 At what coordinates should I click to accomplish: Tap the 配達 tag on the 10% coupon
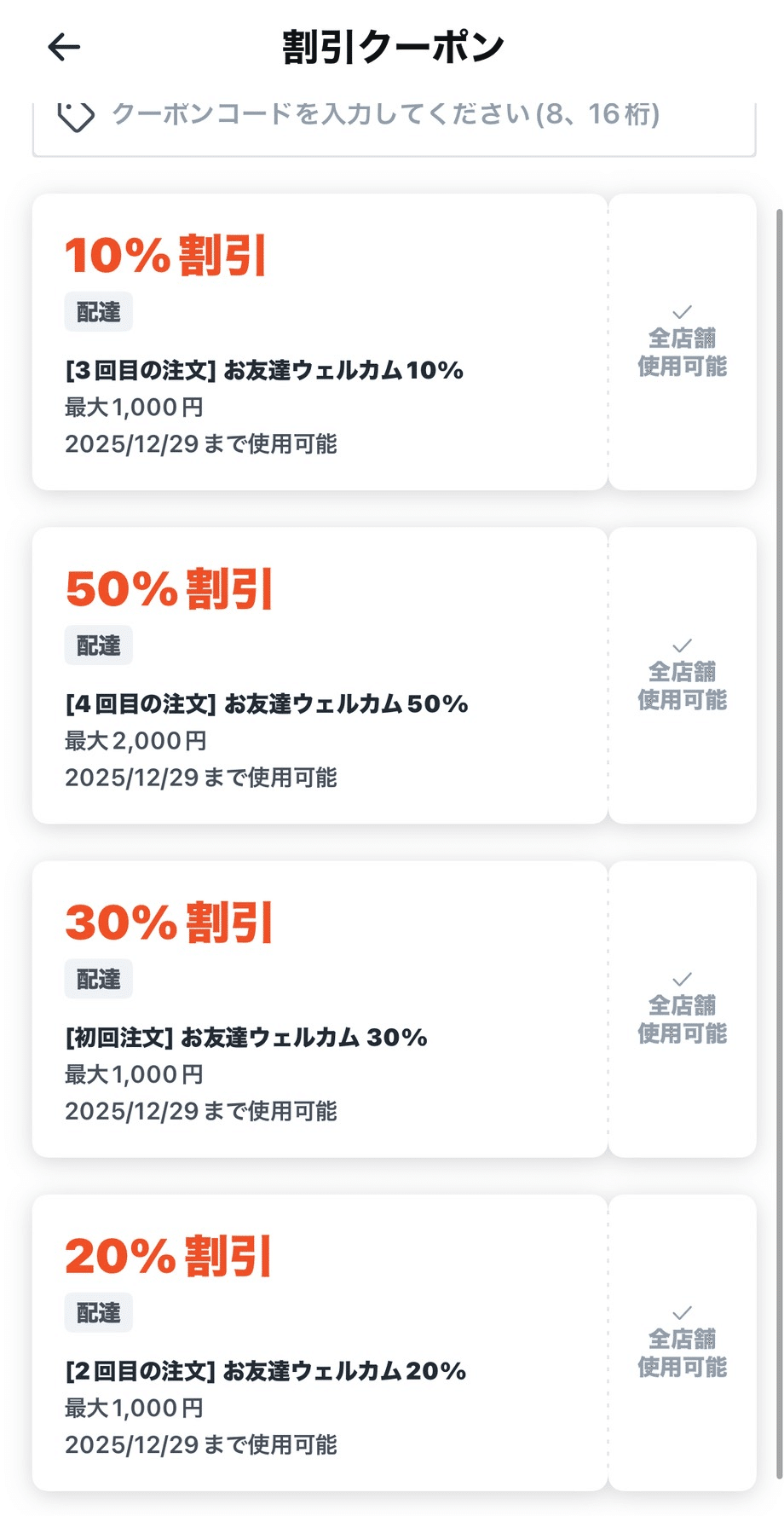pos(99,312)
